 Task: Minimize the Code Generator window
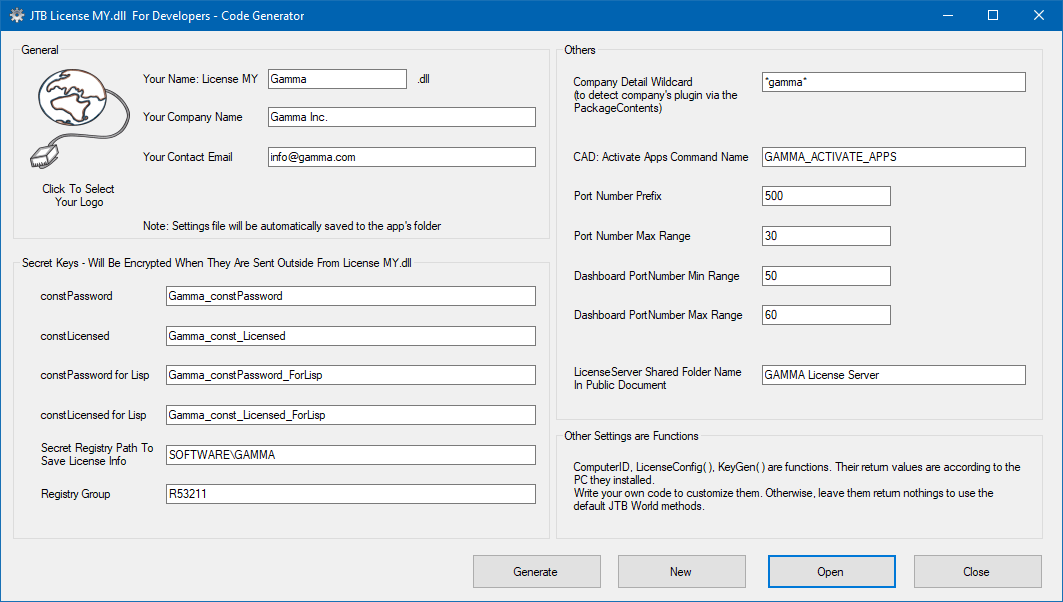948,16
